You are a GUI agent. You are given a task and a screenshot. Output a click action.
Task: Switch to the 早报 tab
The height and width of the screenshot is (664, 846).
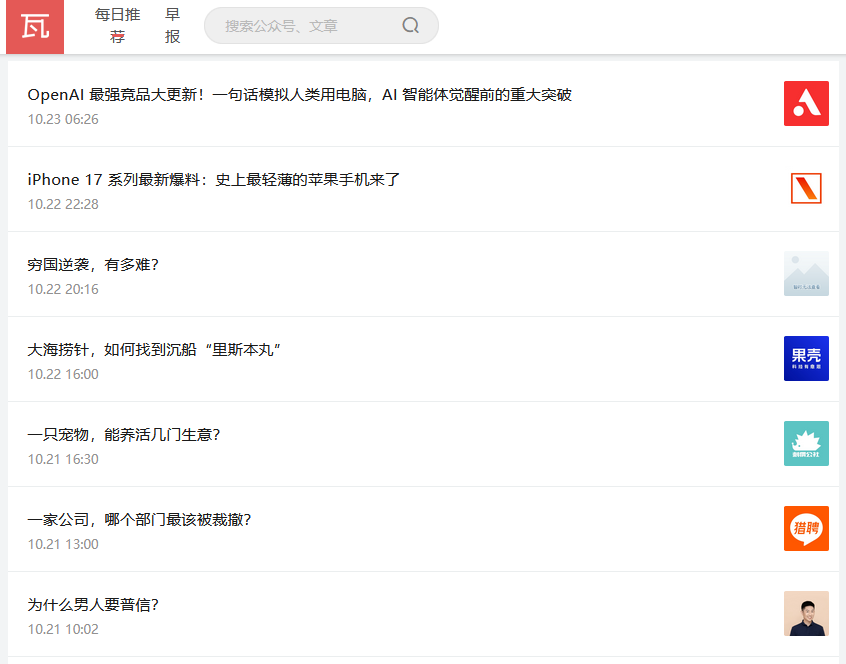pyautogui.click(x=172, y=25)
